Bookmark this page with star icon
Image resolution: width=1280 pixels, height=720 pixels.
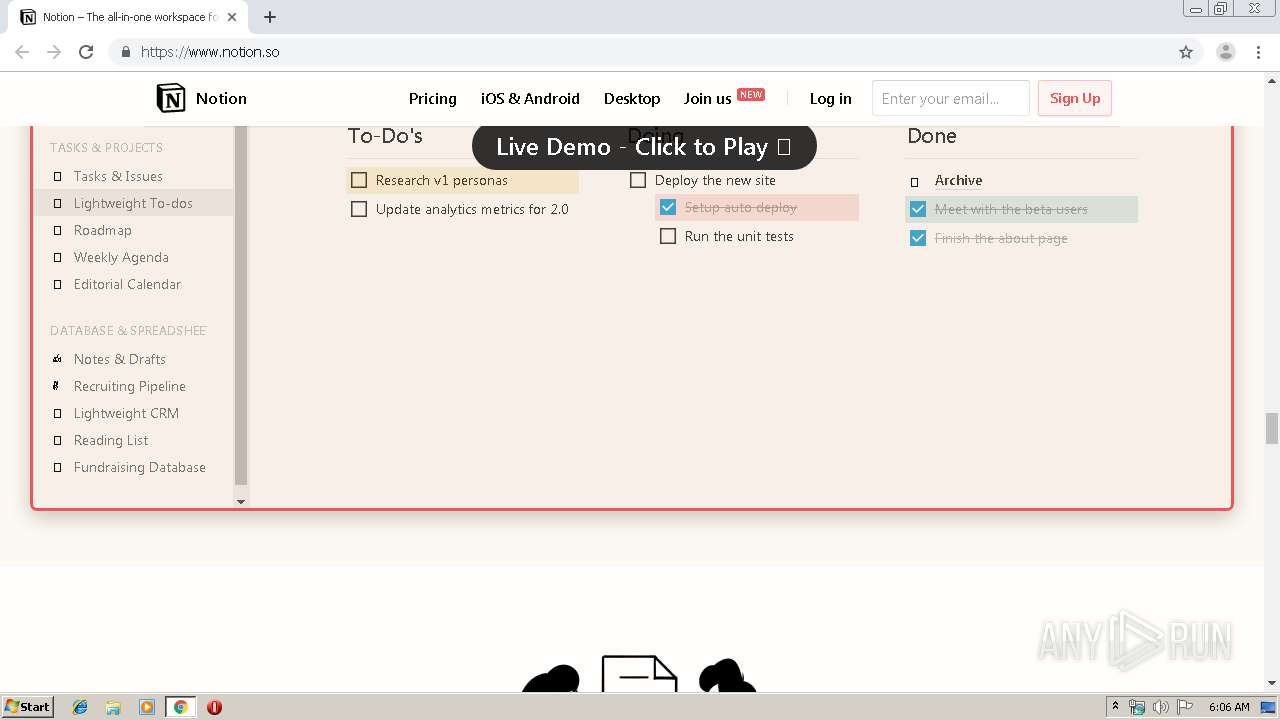tap(1186, 52)
